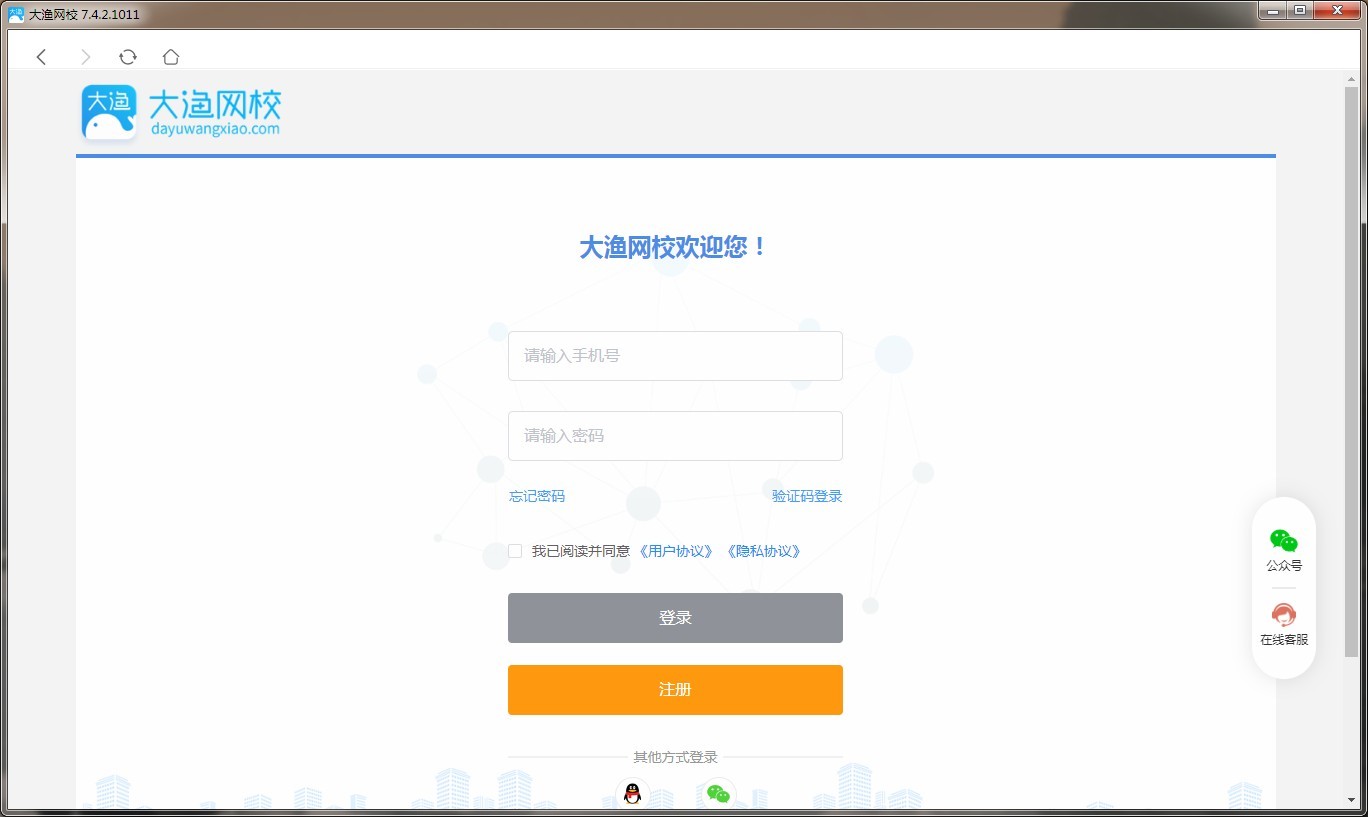
Task: Click the scrollbar up arrow
Action: [1349, 78]
